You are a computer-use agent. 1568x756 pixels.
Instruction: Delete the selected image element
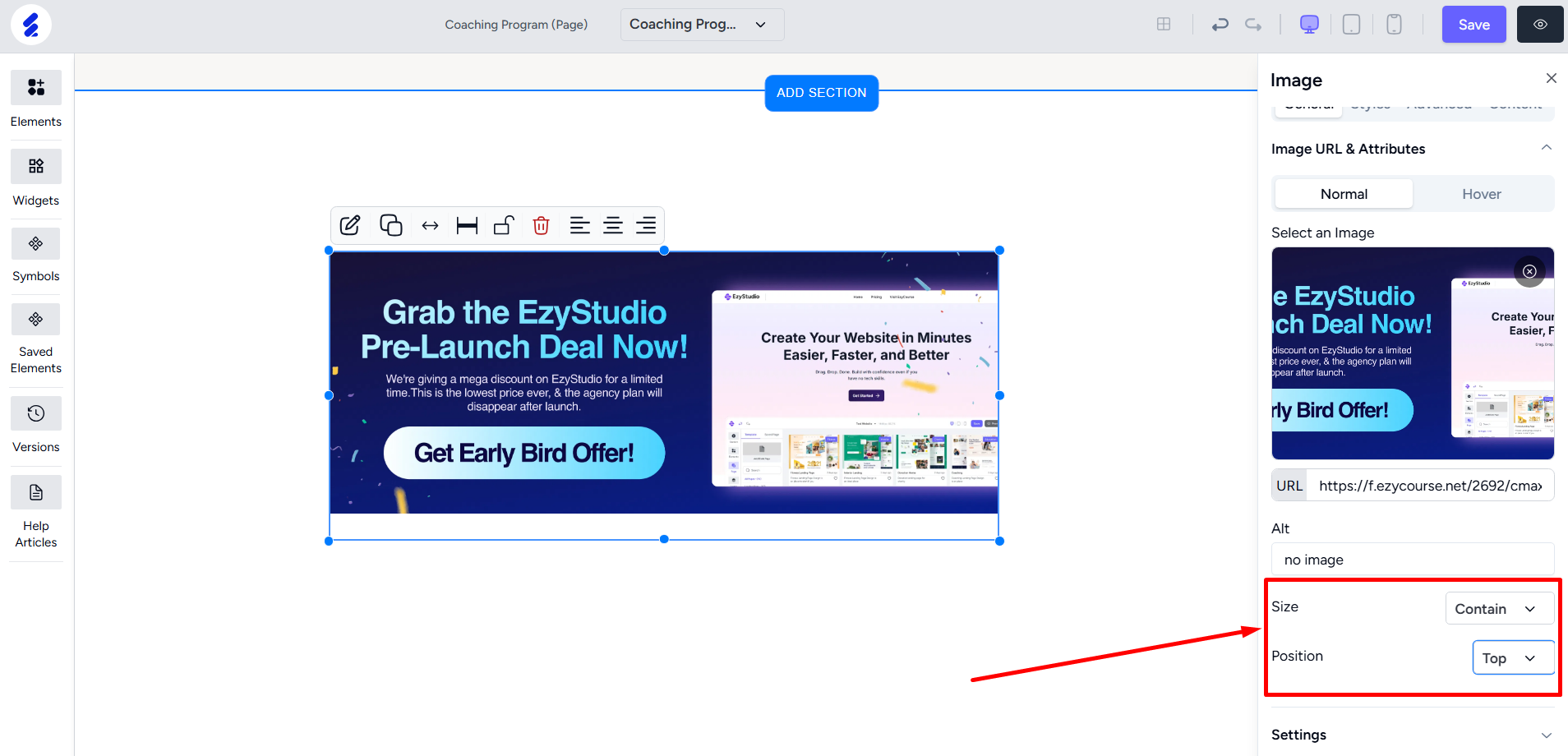pos(541,225)
